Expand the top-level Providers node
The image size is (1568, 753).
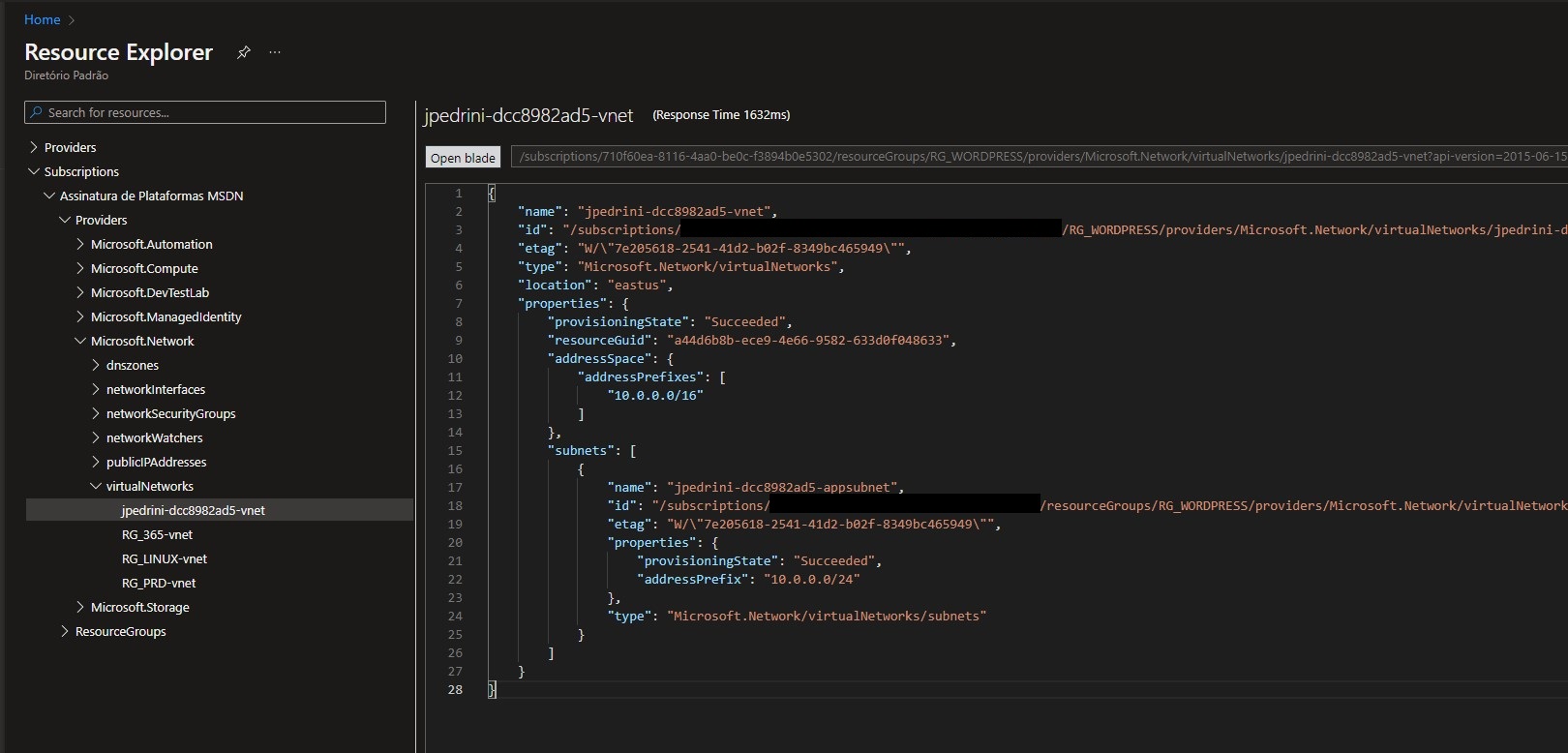(x=34, y=147)
